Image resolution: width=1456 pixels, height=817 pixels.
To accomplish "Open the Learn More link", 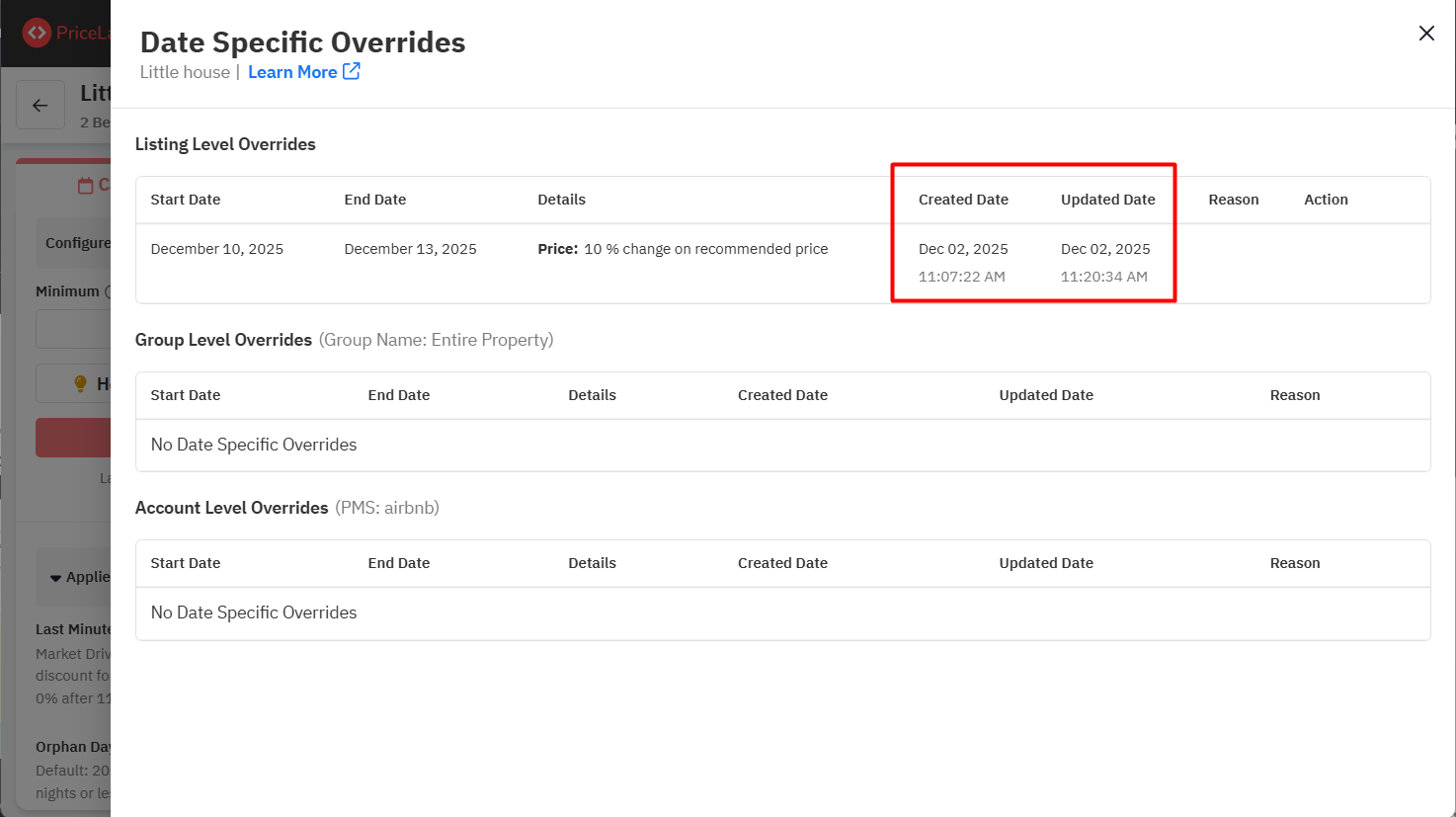I will click(x=291, y=72).
